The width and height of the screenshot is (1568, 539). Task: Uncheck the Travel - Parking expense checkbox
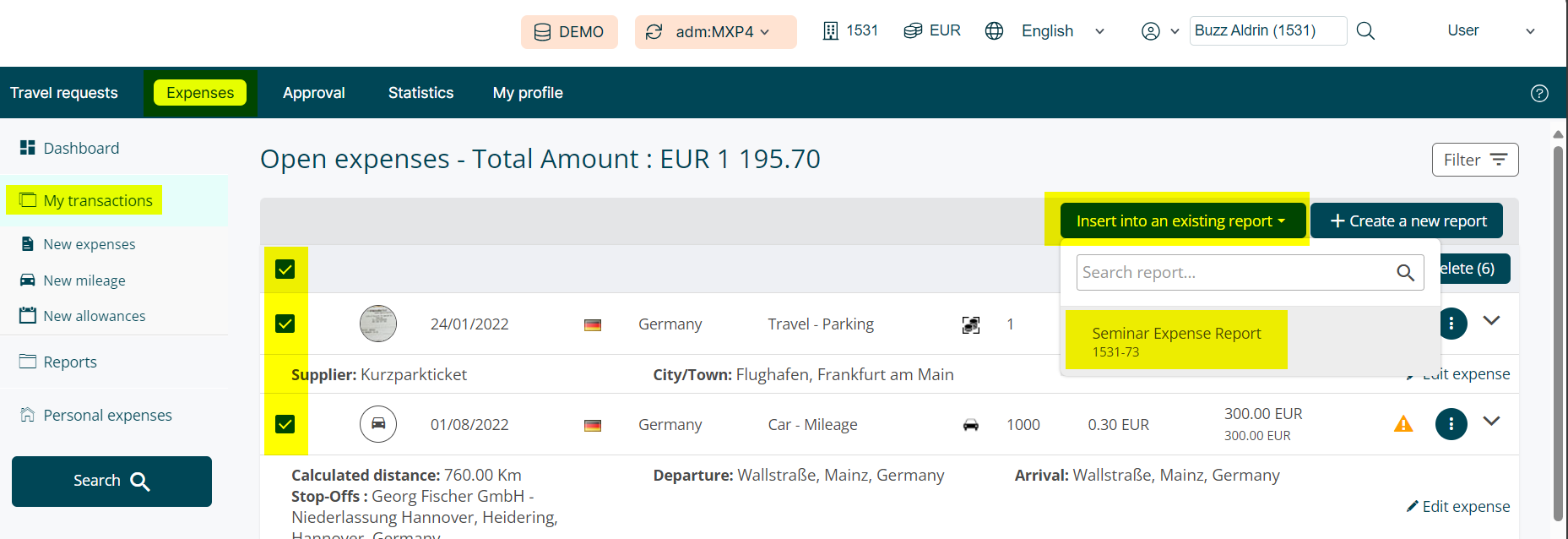pos(285,324)
